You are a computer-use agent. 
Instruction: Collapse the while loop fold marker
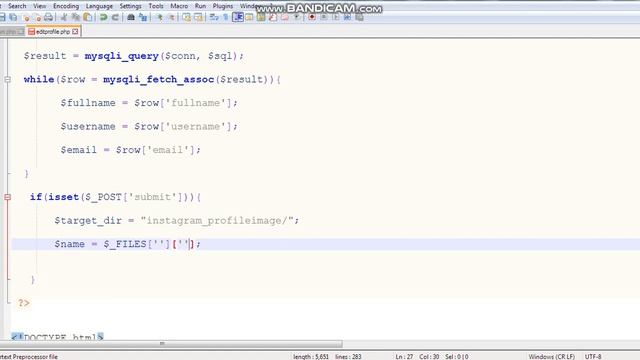coord(7,80)
